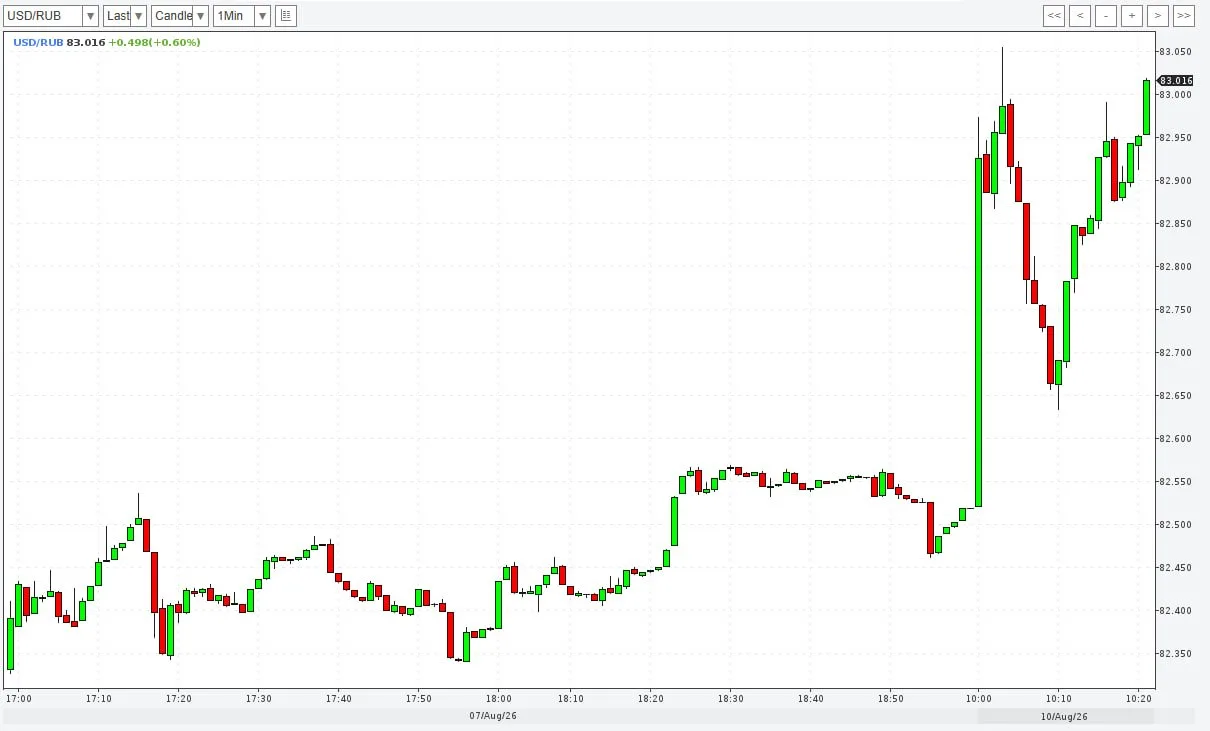Click the 18:00 time axis label
The width and height of the screenshot is (1210, 731).
click(x=499, y=698)
